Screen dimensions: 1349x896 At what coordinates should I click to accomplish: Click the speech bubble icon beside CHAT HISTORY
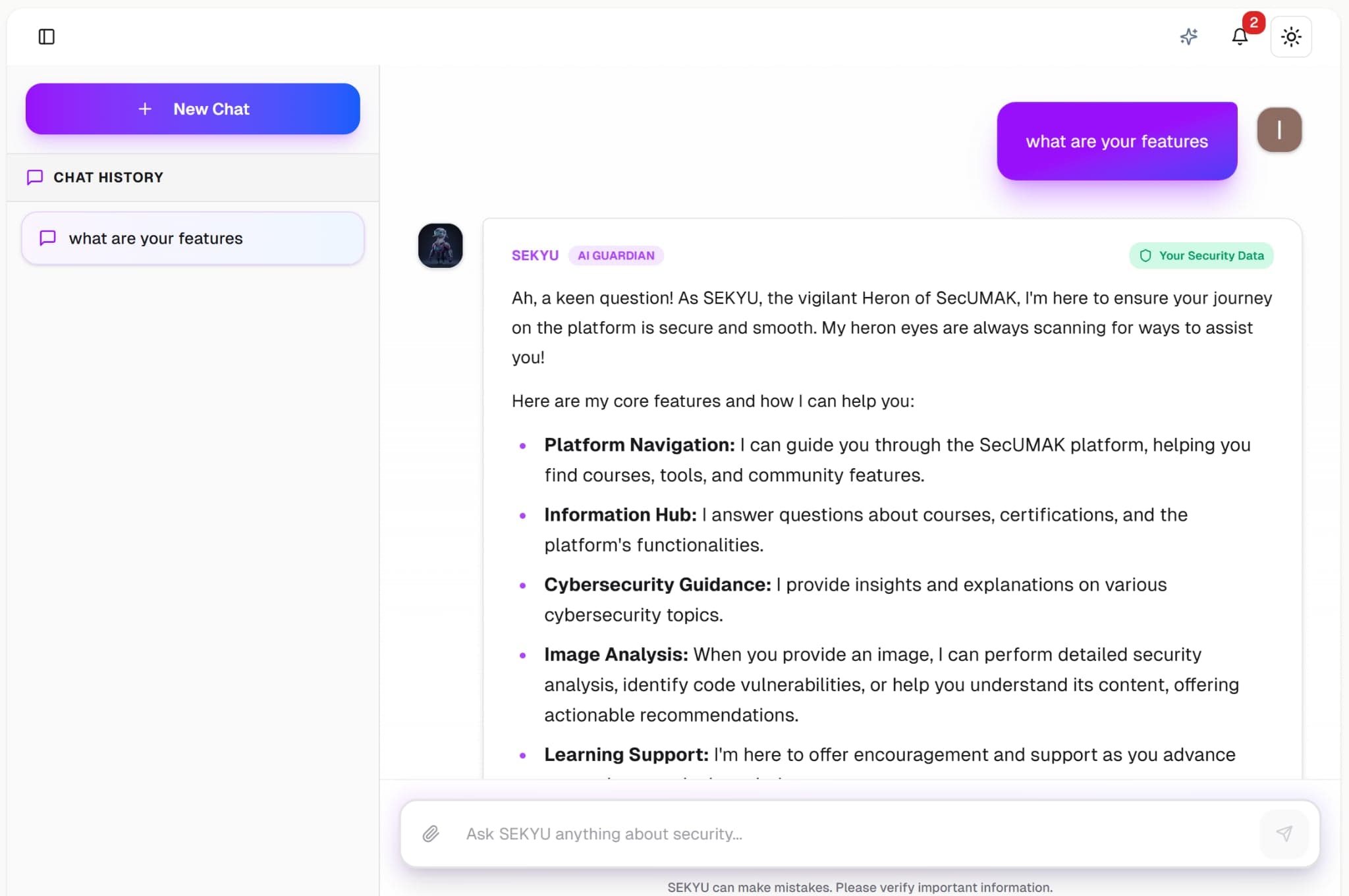pyautogui.click(x=35, y=176)
